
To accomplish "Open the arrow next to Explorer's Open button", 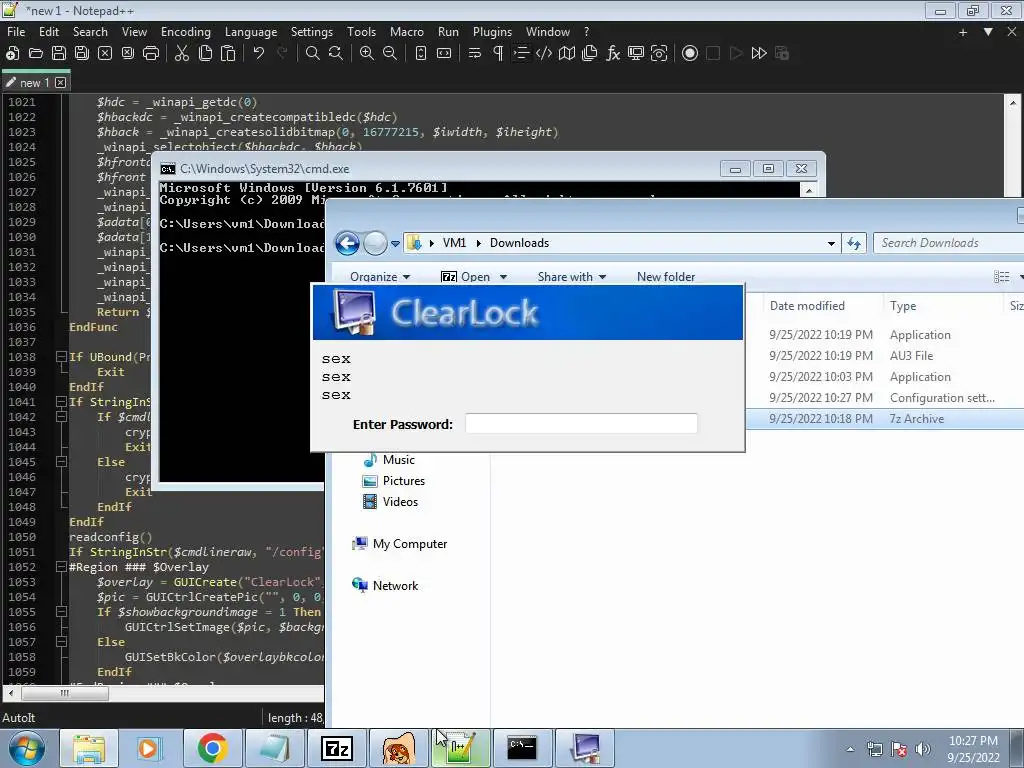I will (504, 277).
